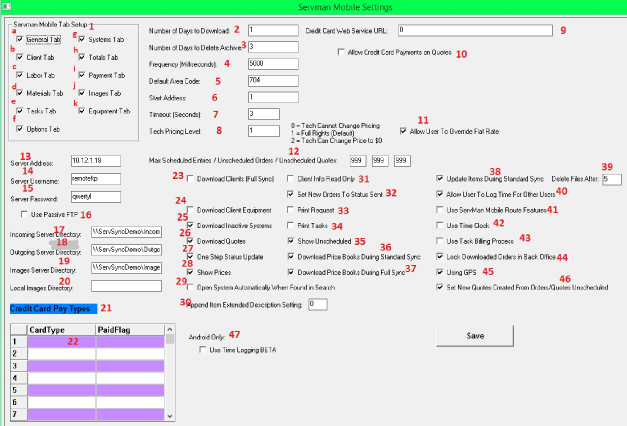This screenshot has height=426, width=627.
Task: Click the Credit Card Web Service URL field
Action: 475,30
